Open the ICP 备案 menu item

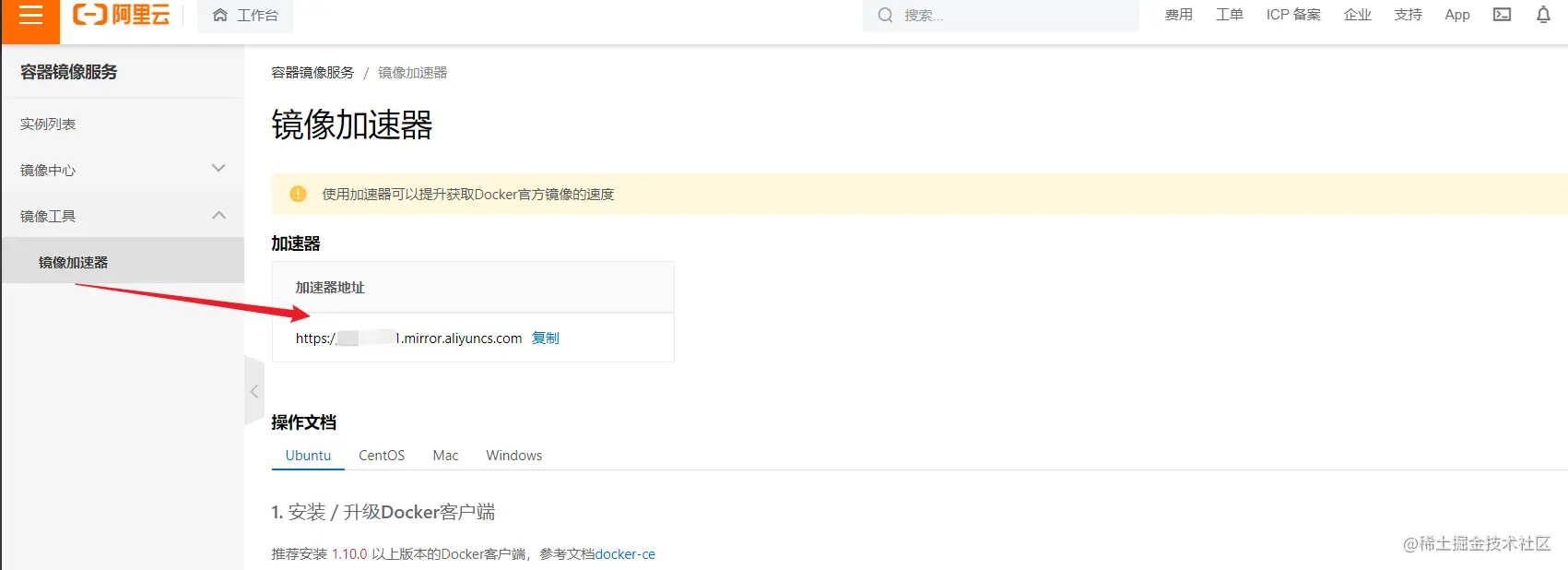(x=1293, y=15)
